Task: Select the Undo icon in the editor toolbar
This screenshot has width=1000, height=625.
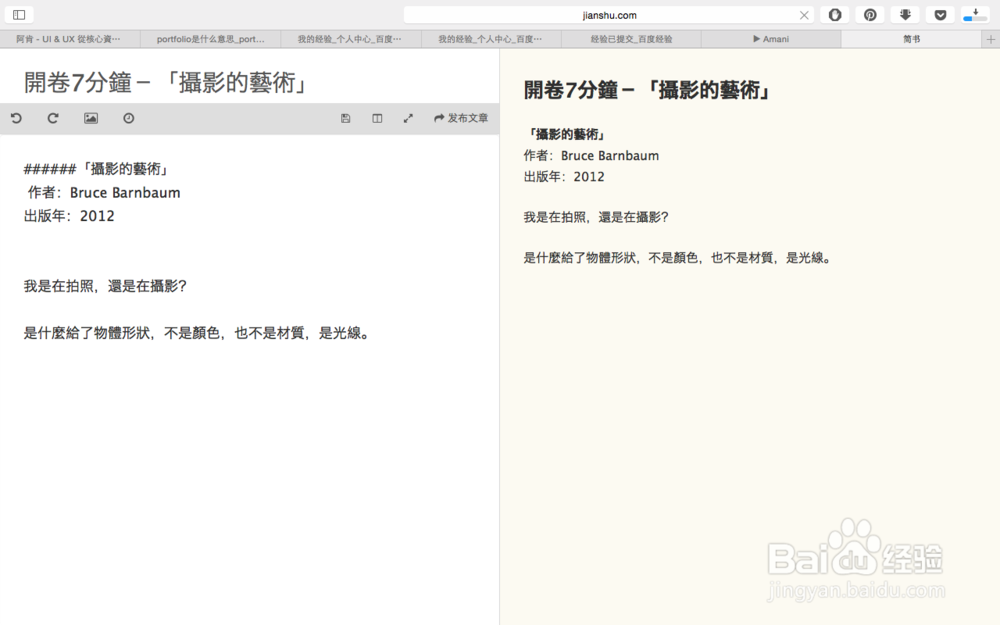Action: click(x=15, y=118)
